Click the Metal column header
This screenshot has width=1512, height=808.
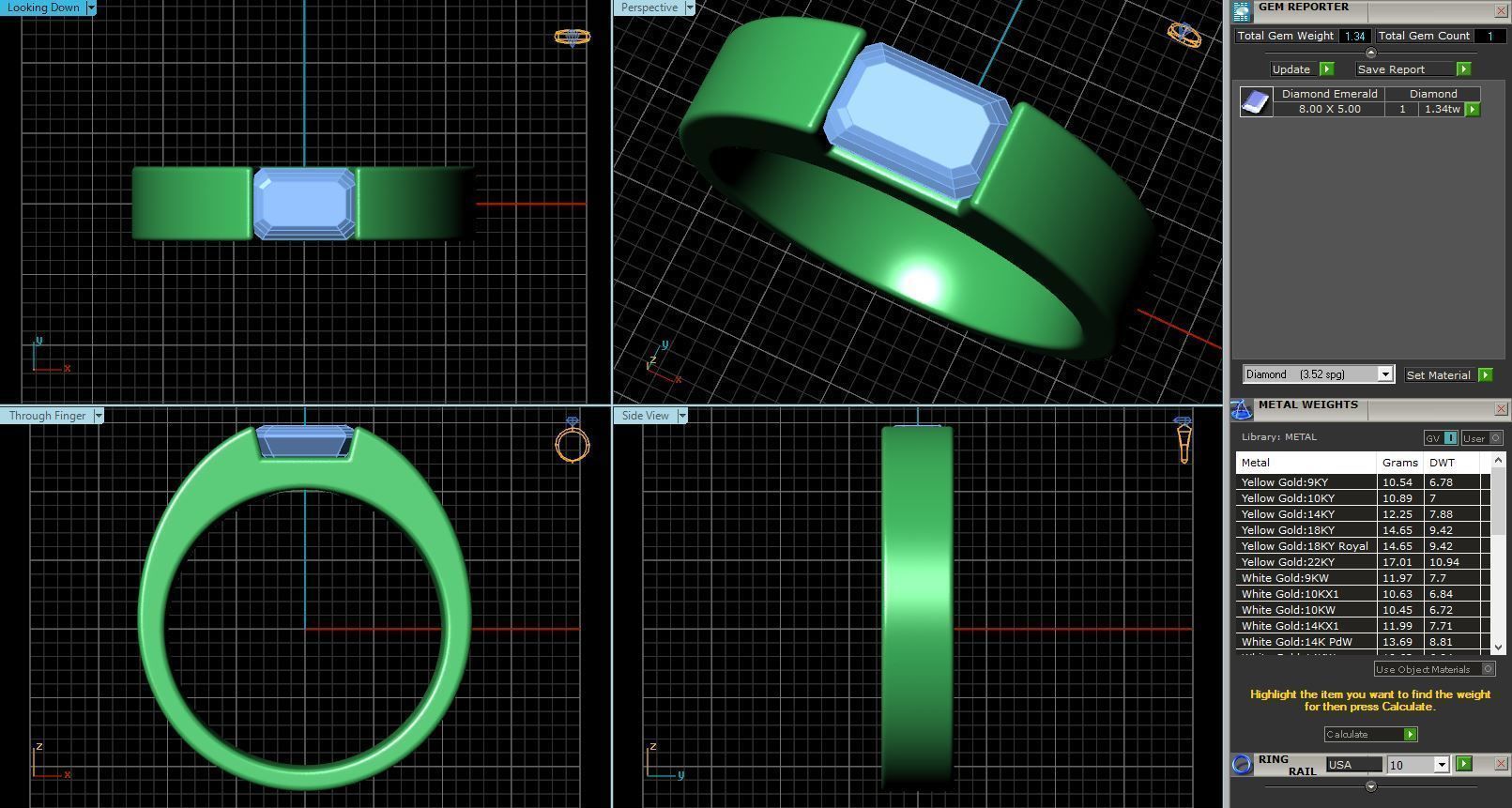coord(1306,463)
